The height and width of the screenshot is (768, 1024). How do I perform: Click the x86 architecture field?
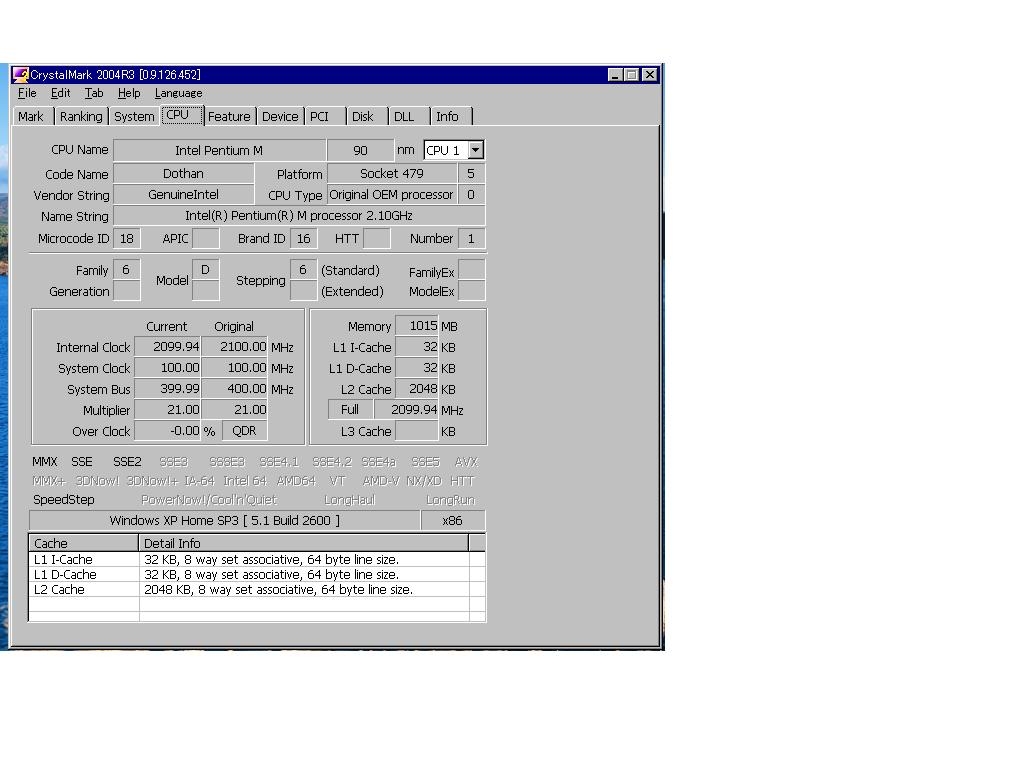point(453,520)
